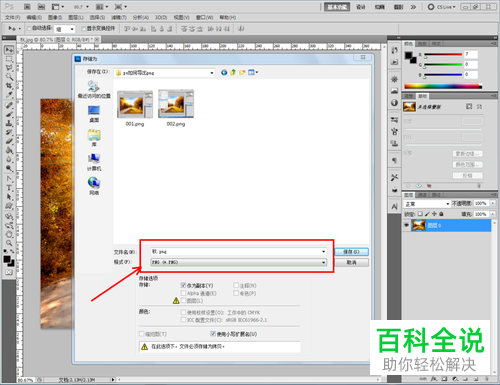Select the Clone Stamp tool
The height and width of the screenshot is (385, 500).
pos(9,123)
